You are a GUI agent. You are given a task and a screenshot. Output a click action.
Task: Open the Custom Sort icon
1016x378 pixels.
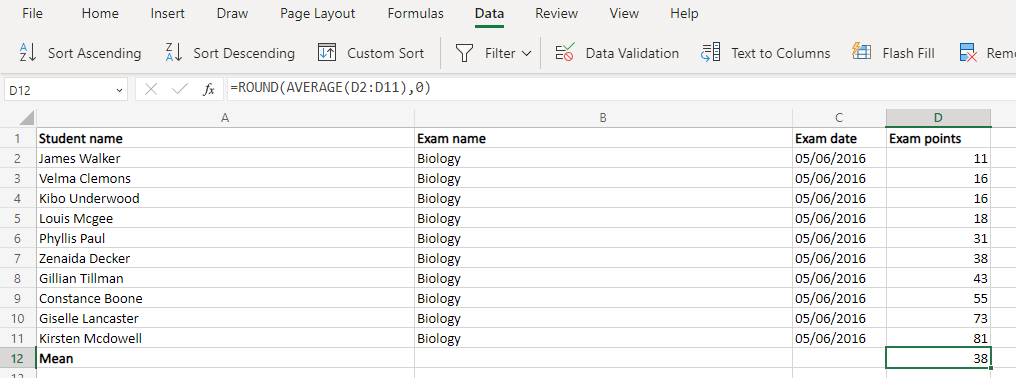click(327, 53)
